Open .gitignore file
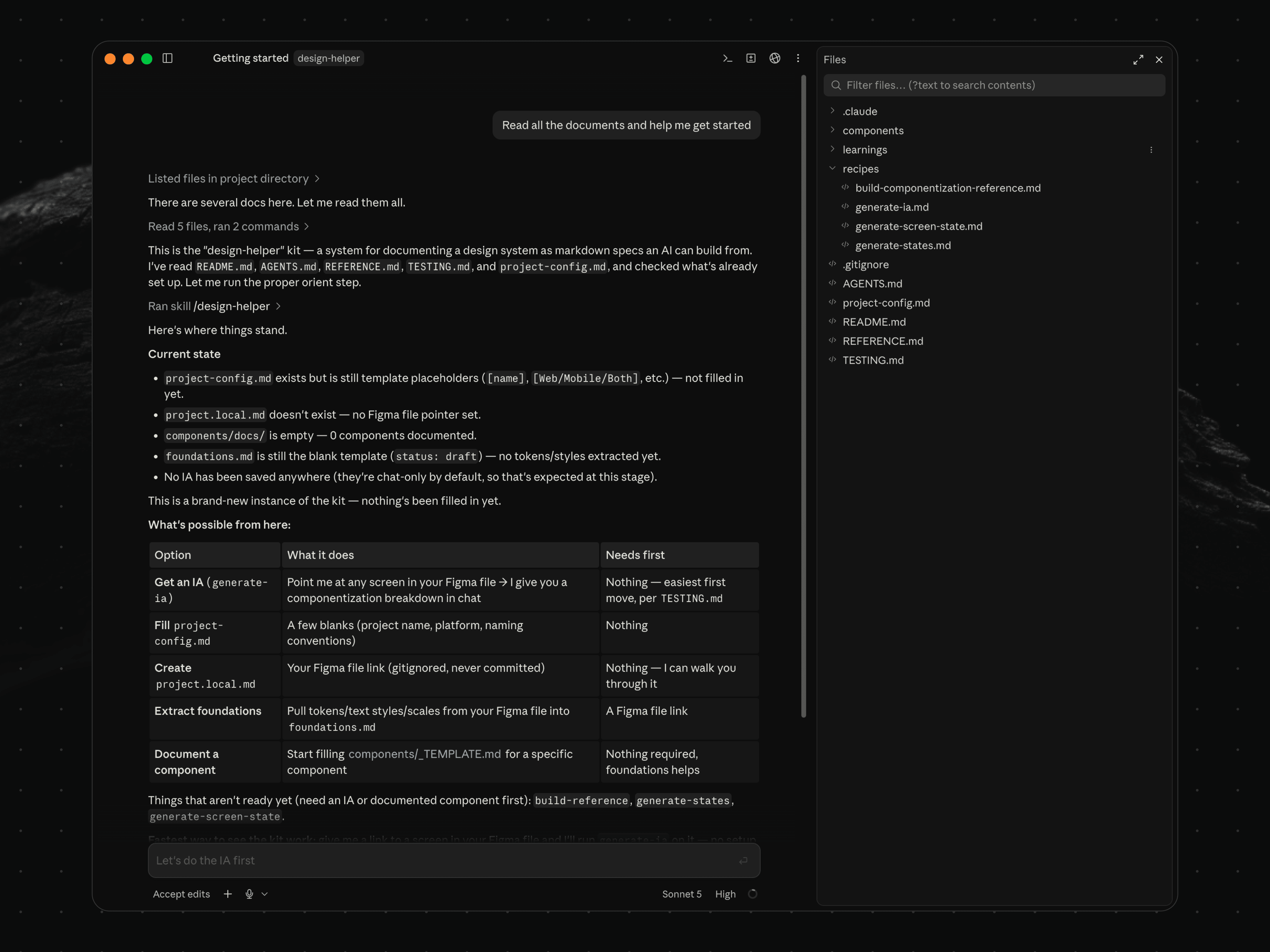The width and height of the screenshot is (1270, 952). pos(865,264)
